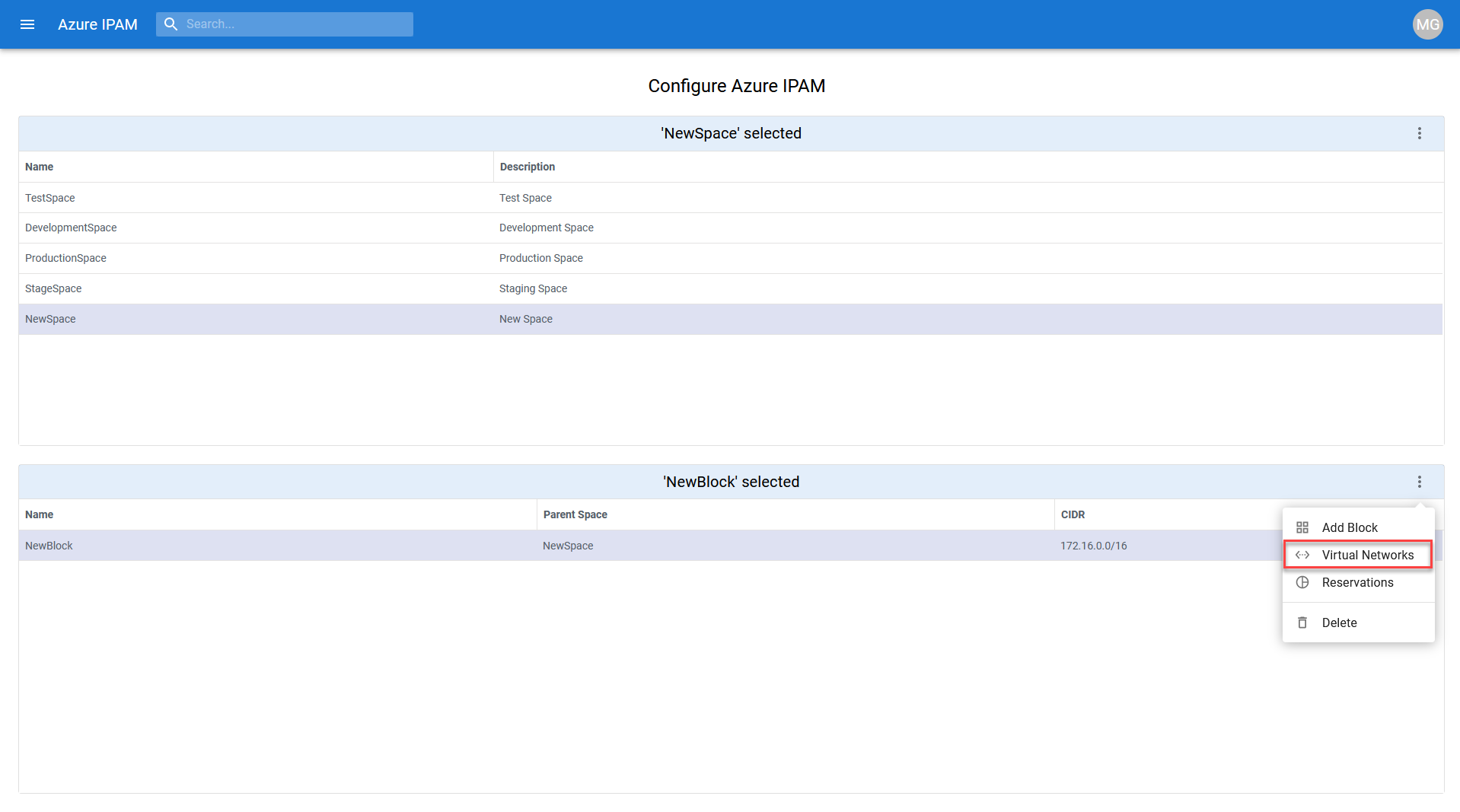1460x812 pixels.
Task: Click the Add Block grid icon
Action: [1302, 527]
